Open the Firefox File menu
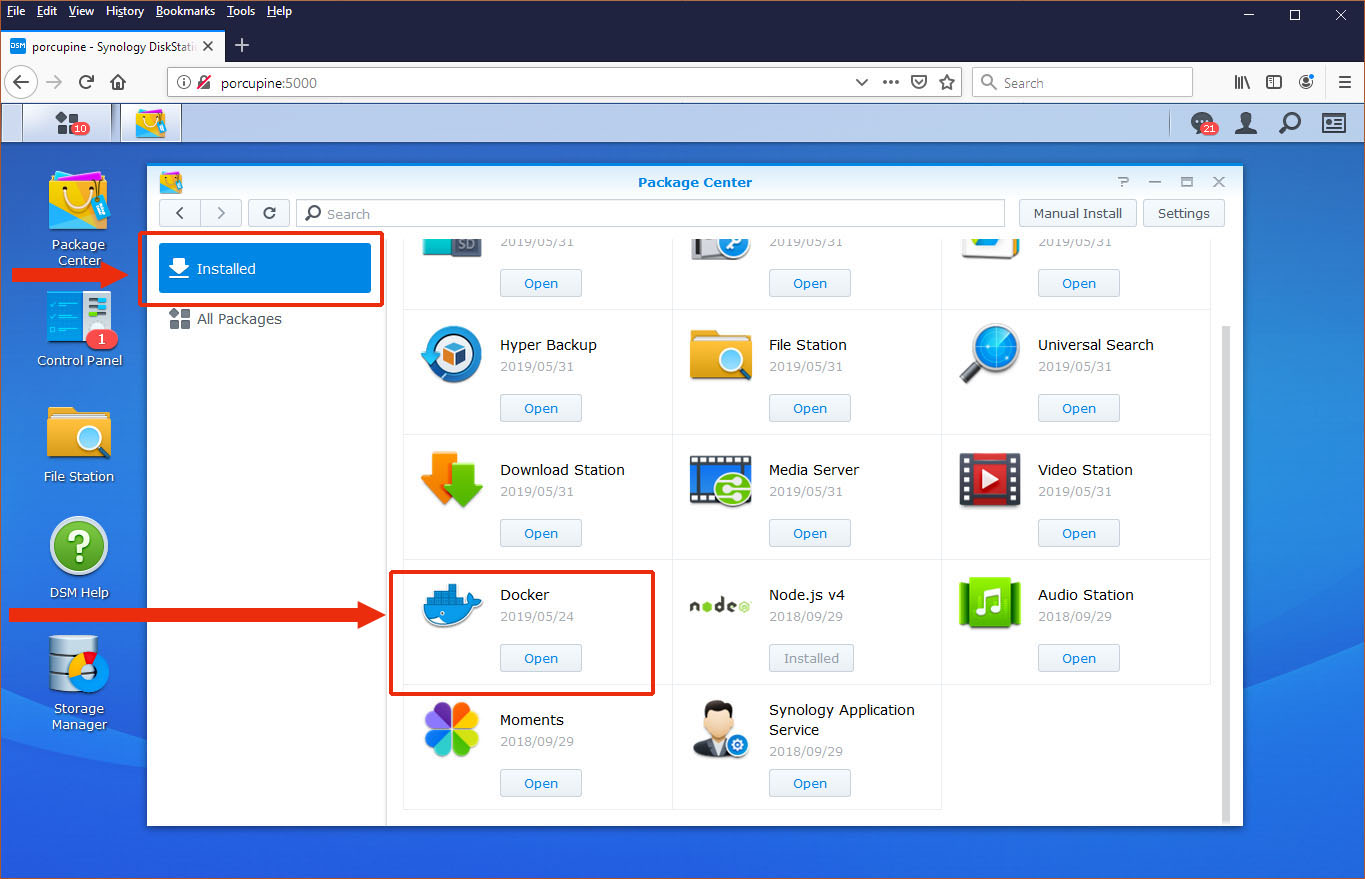This screenshot has height=879, width=1365. (x=16, y=11)
